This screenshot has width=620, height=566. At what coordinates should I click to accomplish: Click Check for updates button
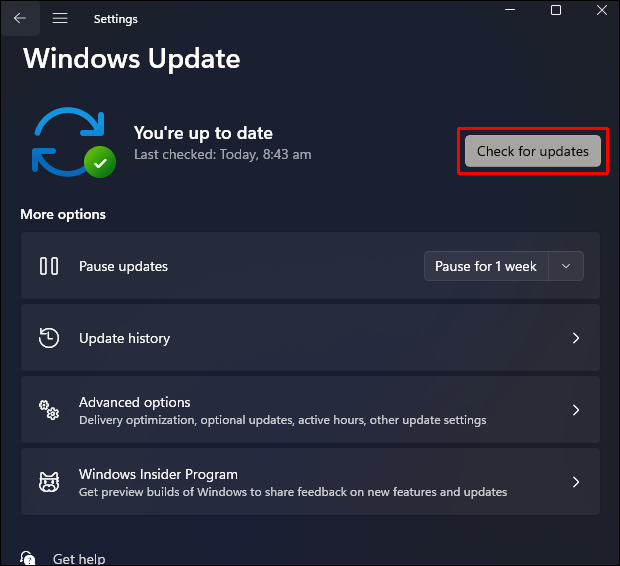[x=533, y=151]
